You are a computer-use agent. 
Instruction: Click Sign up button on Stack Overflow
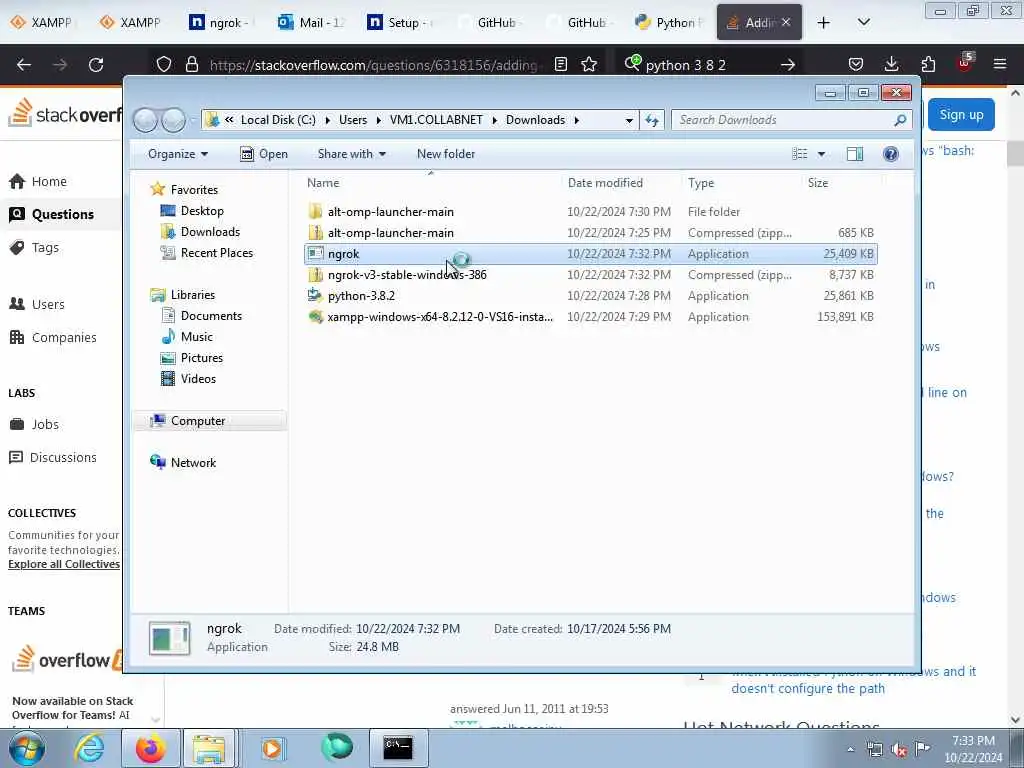[961, 115]
